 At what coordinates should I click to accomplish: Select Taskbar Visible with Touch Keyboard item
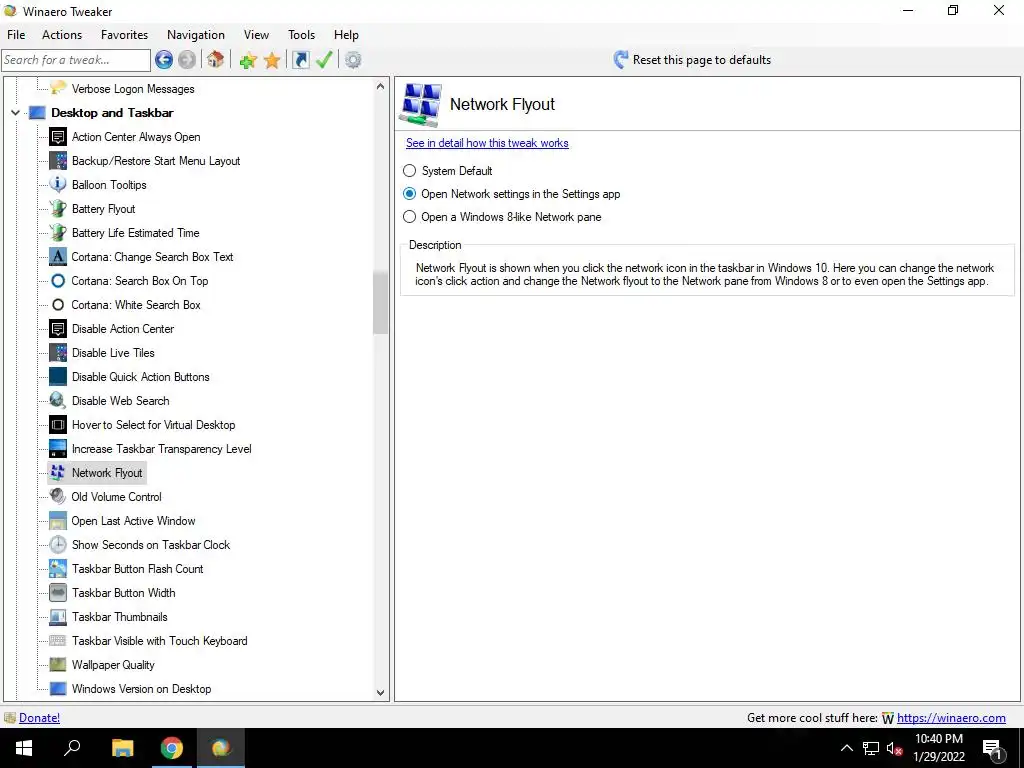point(159,641)
